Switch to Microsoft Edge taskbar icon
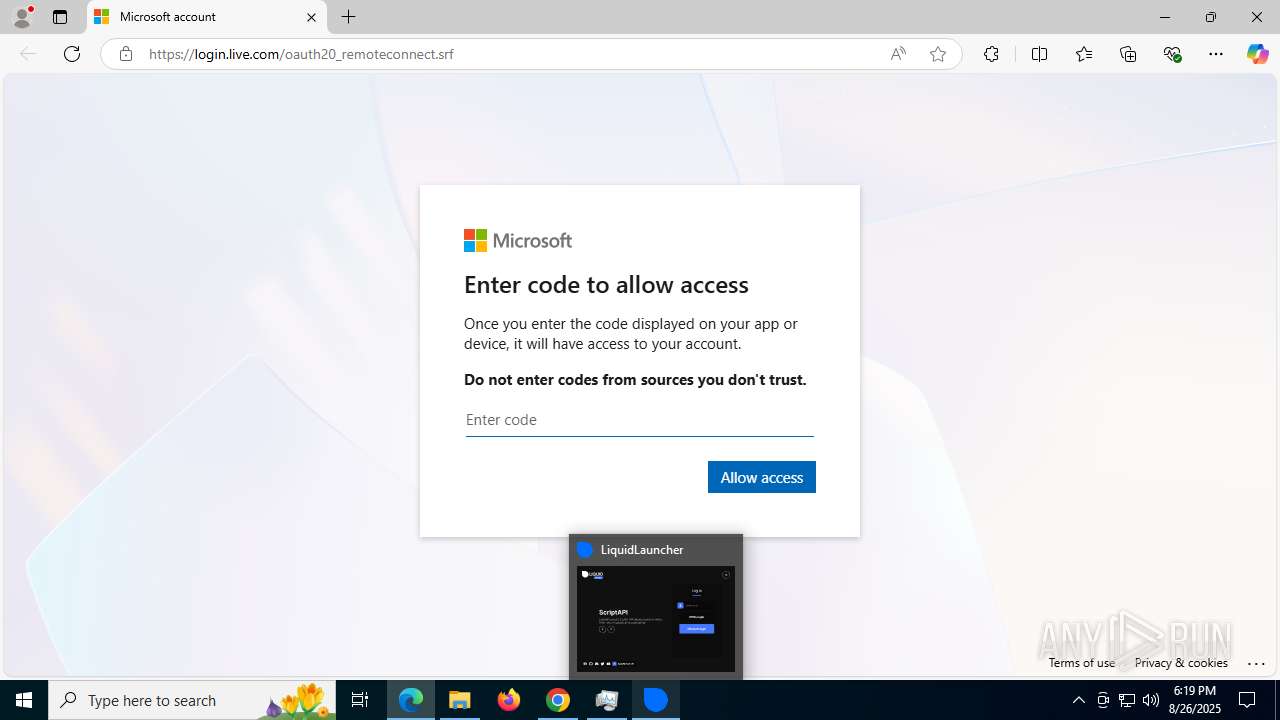This screenshot has width=1280, height=720. [411, 700]
